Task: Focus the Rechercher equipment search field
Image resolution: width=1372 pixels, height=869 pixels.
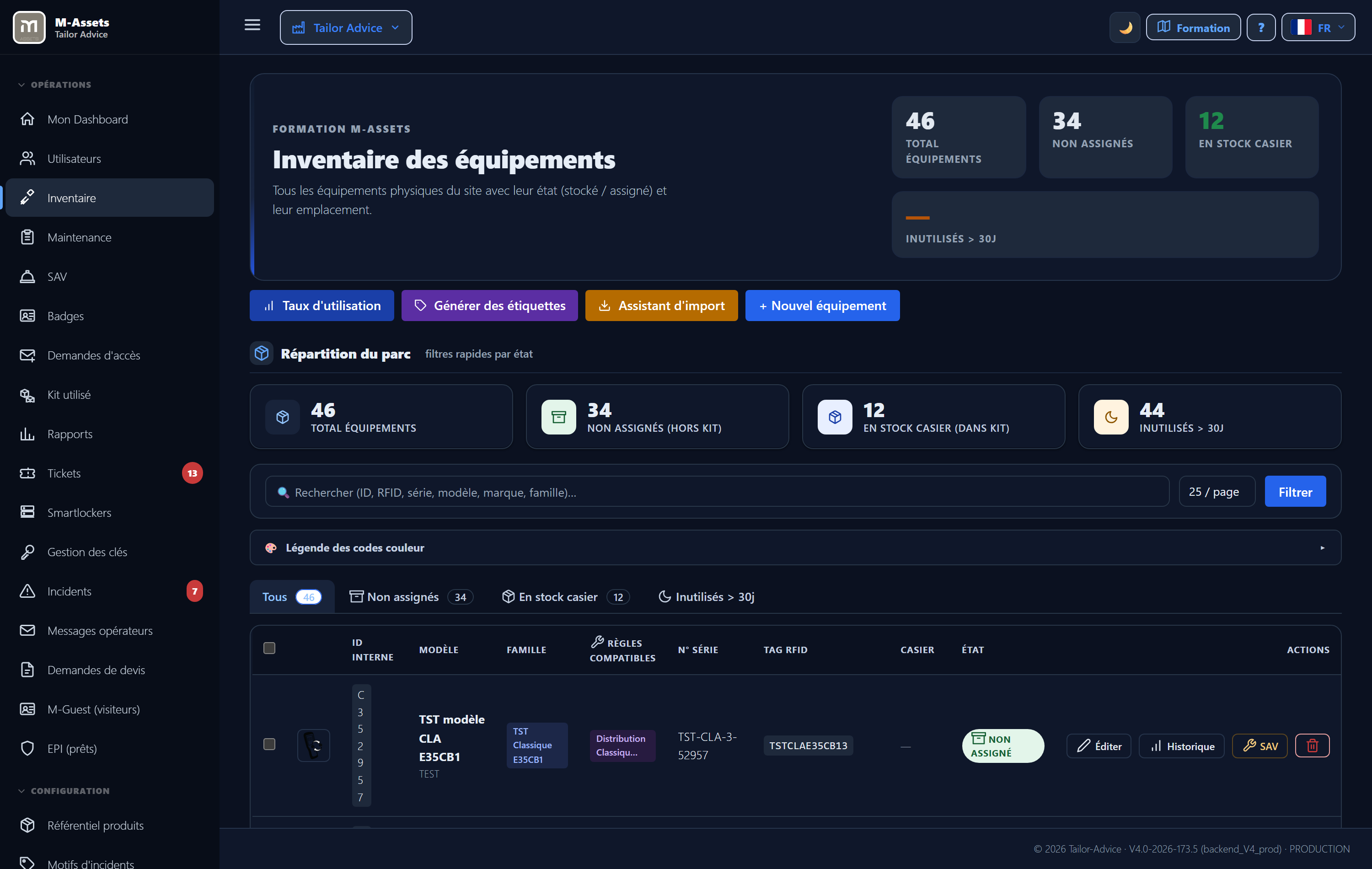Action: point(718,491)
